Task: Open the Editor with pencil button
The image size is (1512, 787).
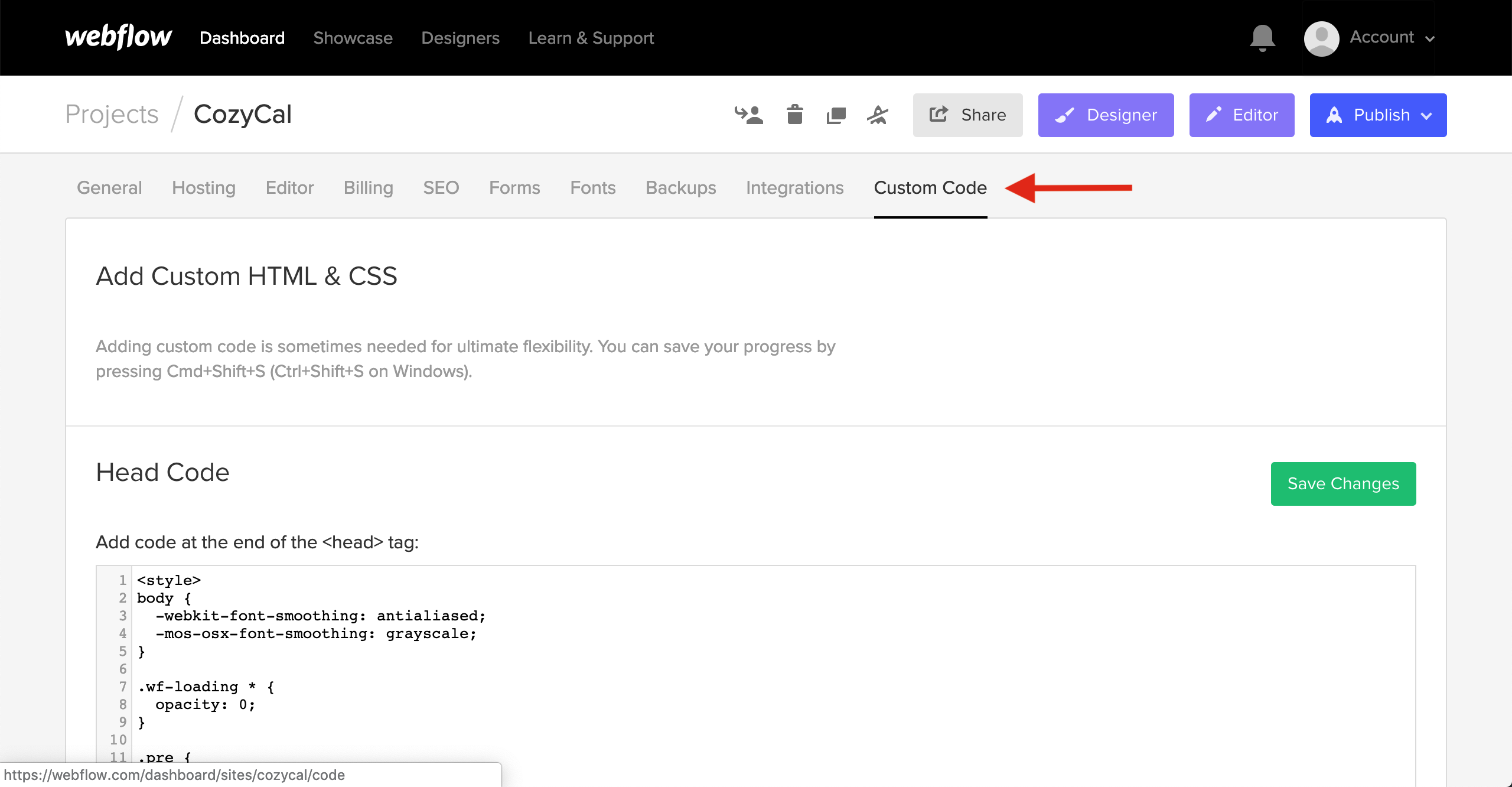Action: (1241, 115)
